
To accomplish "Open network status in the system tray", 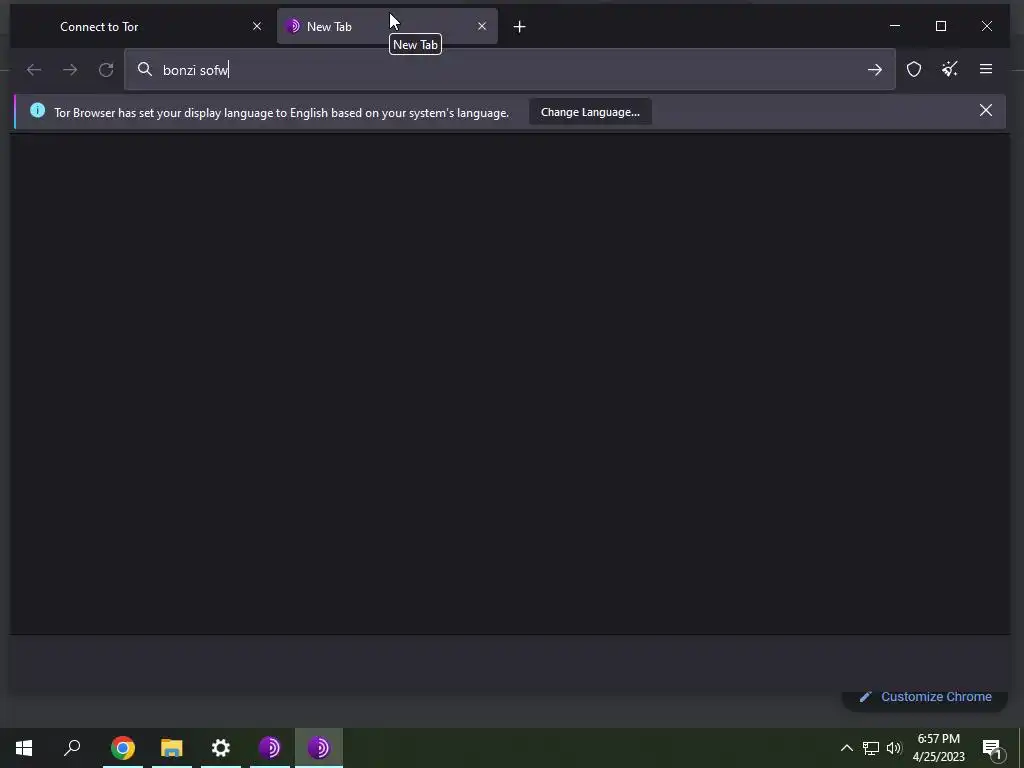I will coord(871,748).
